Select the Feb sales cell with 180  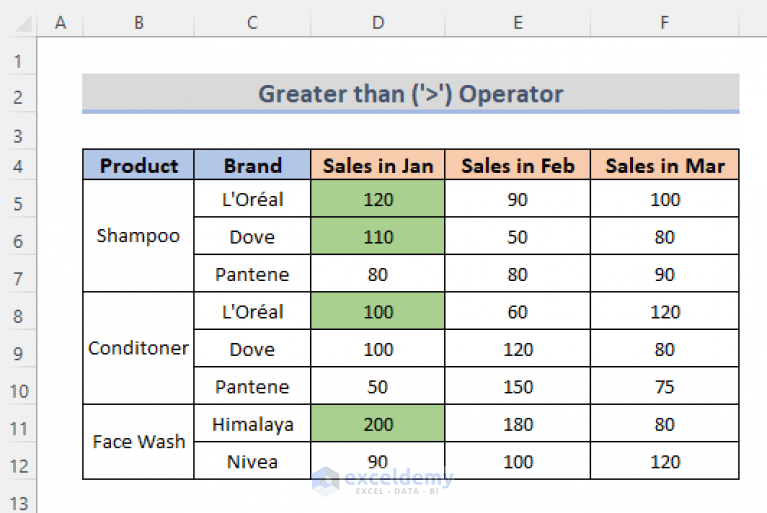click(x=518, y=424)
